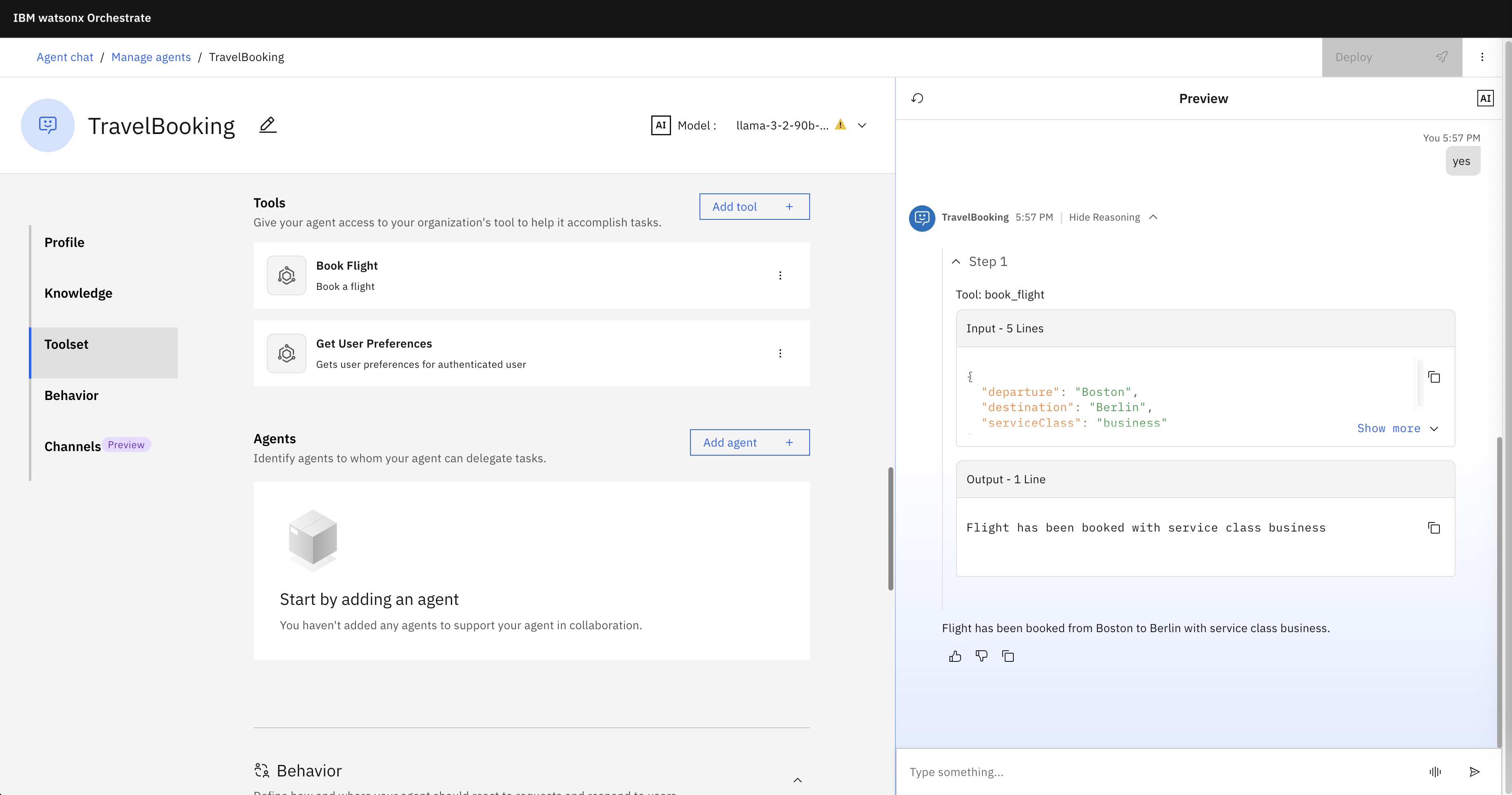This screenshot has height=795, width=1512.
Task: Click the microphone voice input icon
Action: (x=1435, y=771)
